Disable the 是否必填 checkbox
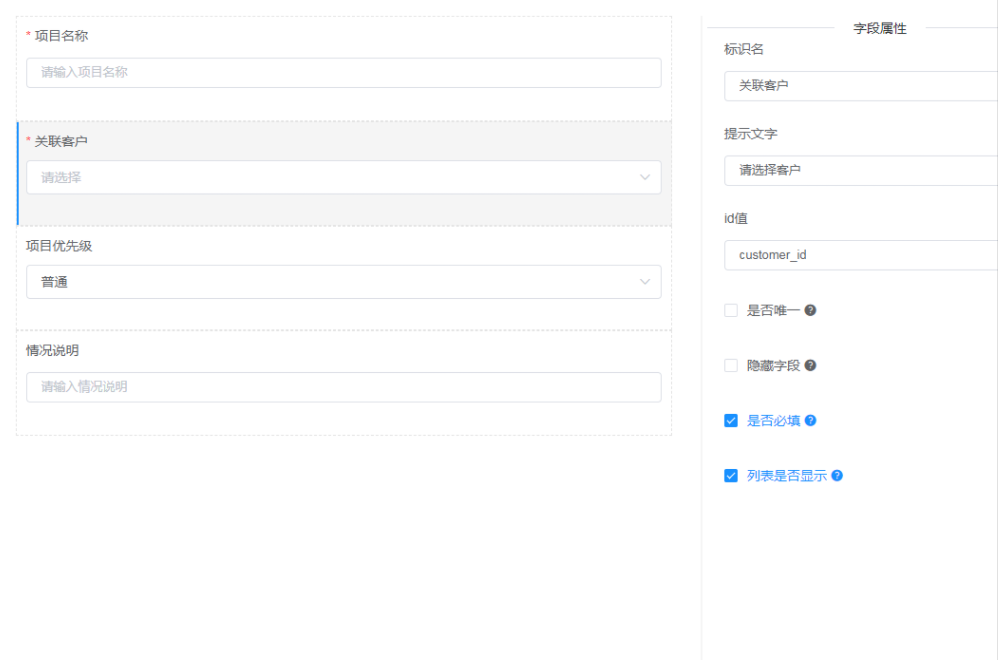This screenshot has width=998, height=660. (x=730, y=420)
